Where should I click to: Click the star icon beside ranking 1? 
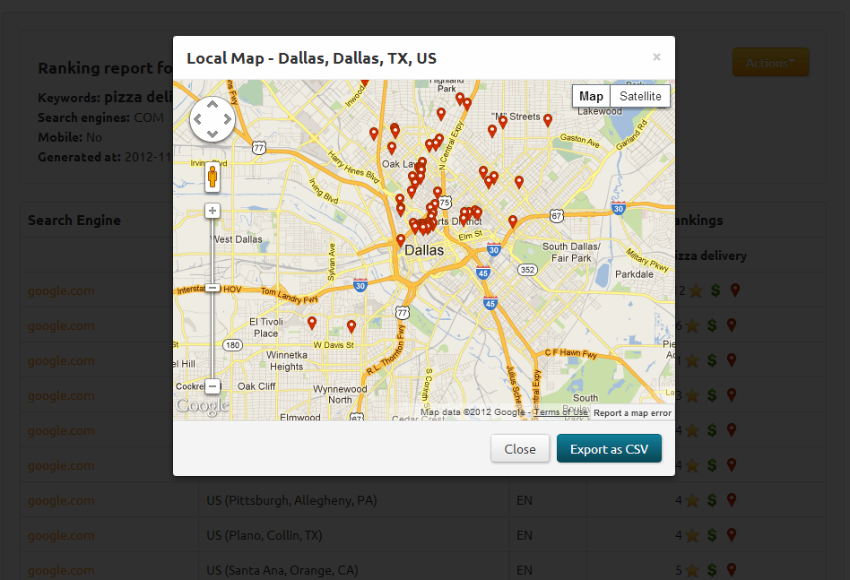[692, 361]
